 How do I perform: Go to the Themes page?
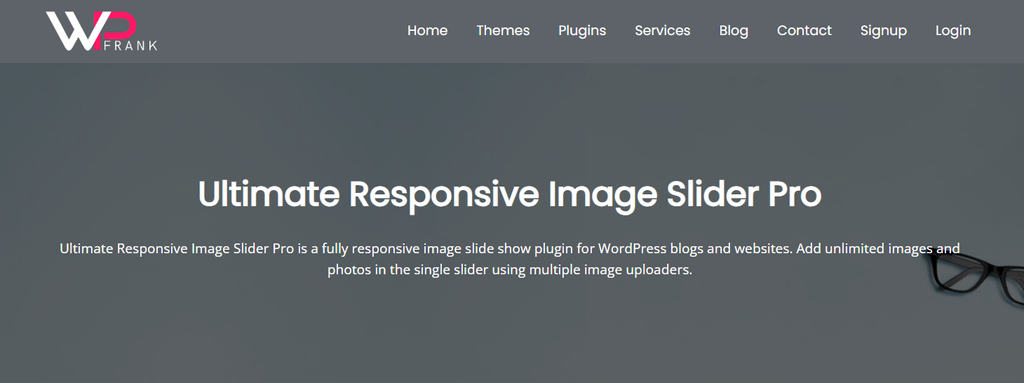[x=503, y=31]
